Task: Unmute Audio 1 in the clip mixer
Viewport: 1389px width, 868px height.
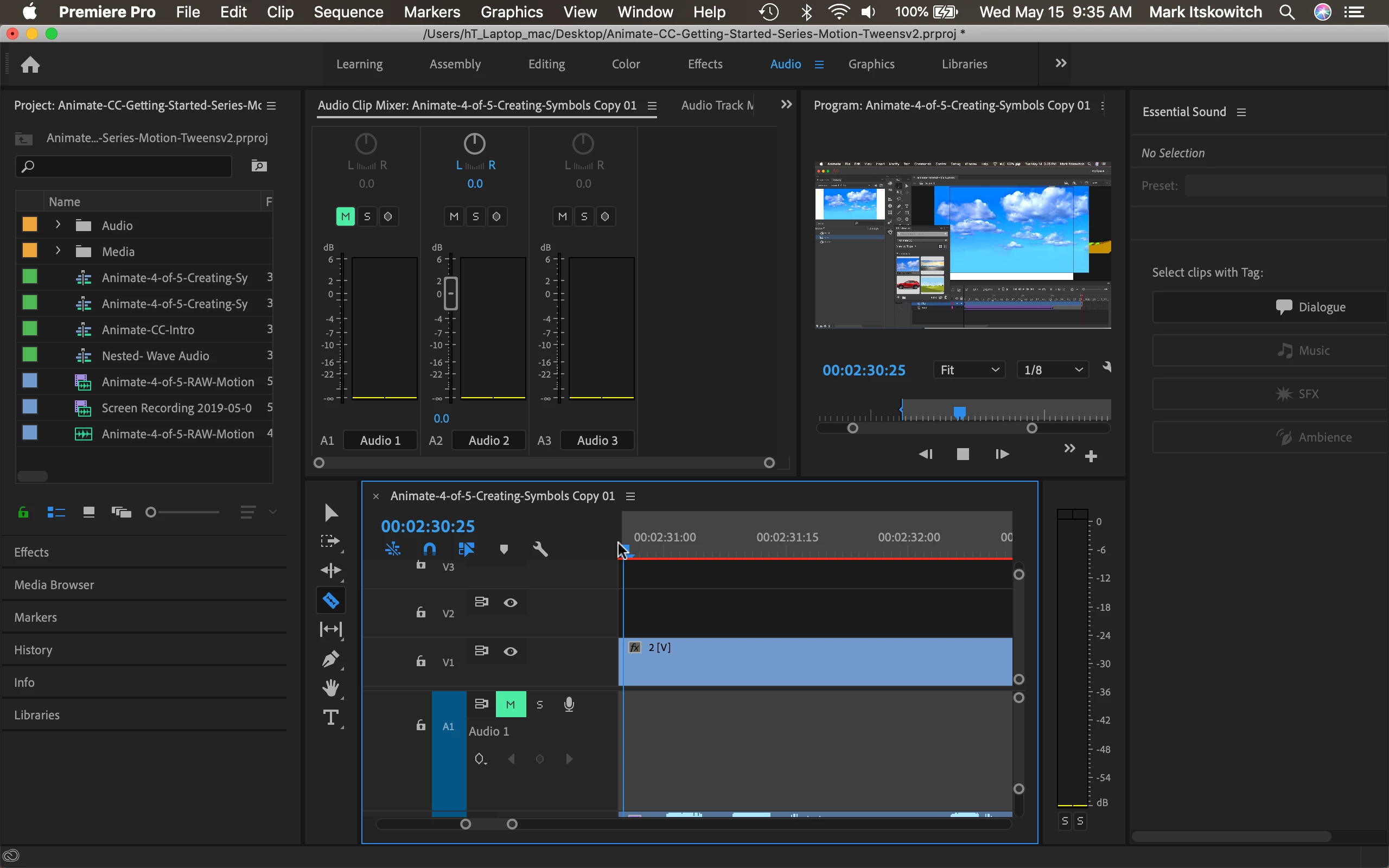Action: tap(345, 216)
